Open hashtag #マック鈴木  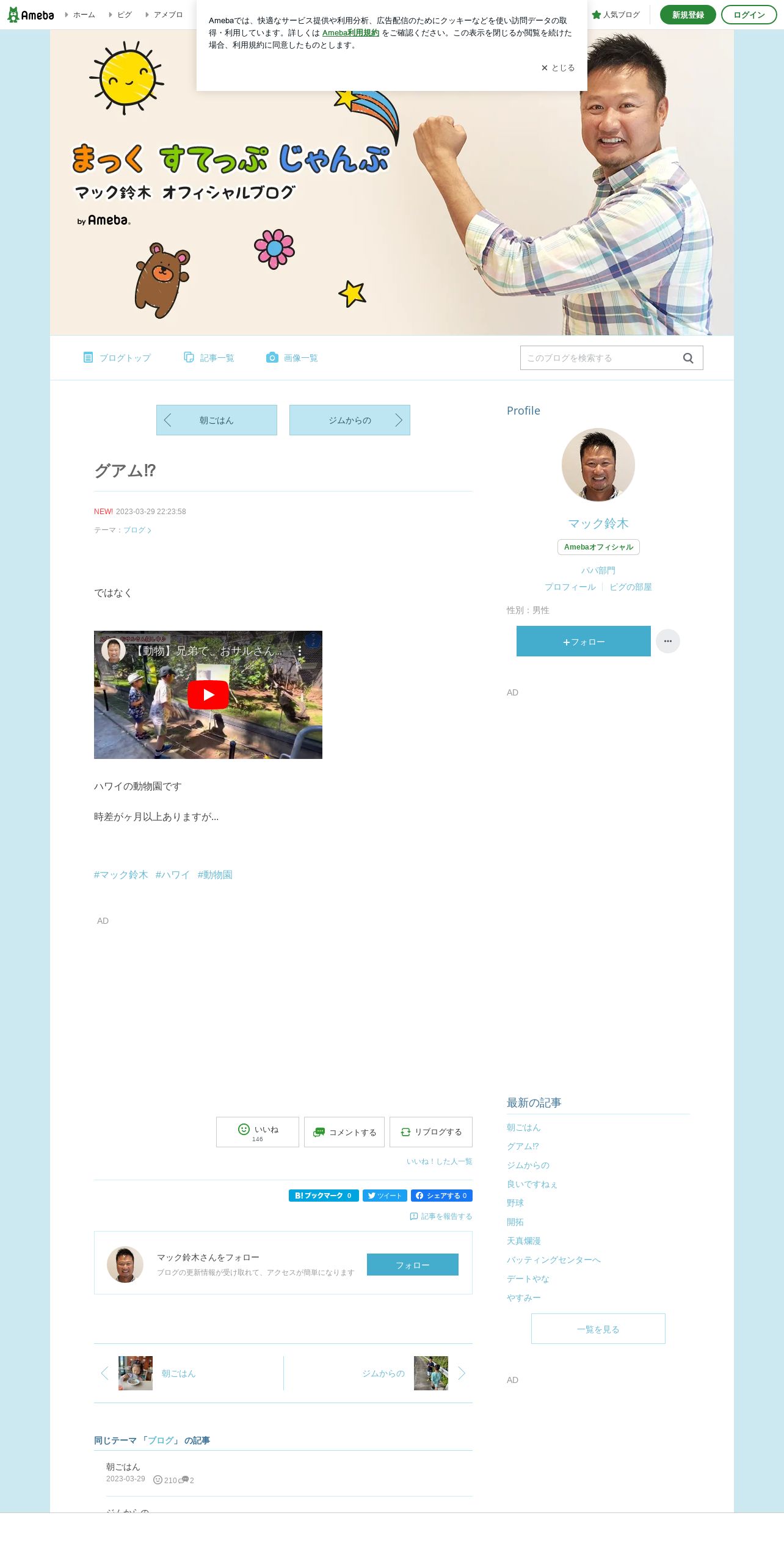coord(121,875)
